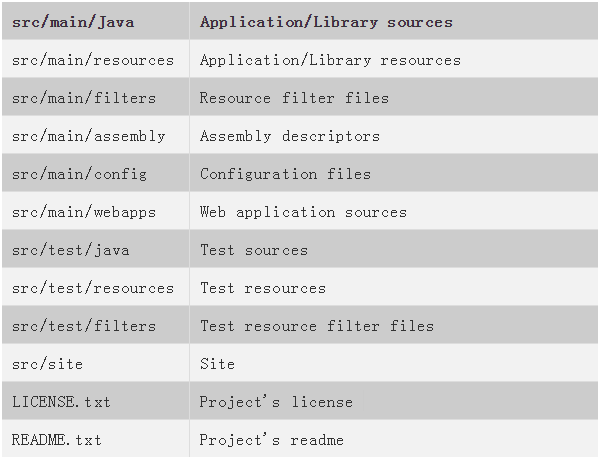Click the src/test/java entry
Viewport: 598px width, 458px height.
[71, 250]
